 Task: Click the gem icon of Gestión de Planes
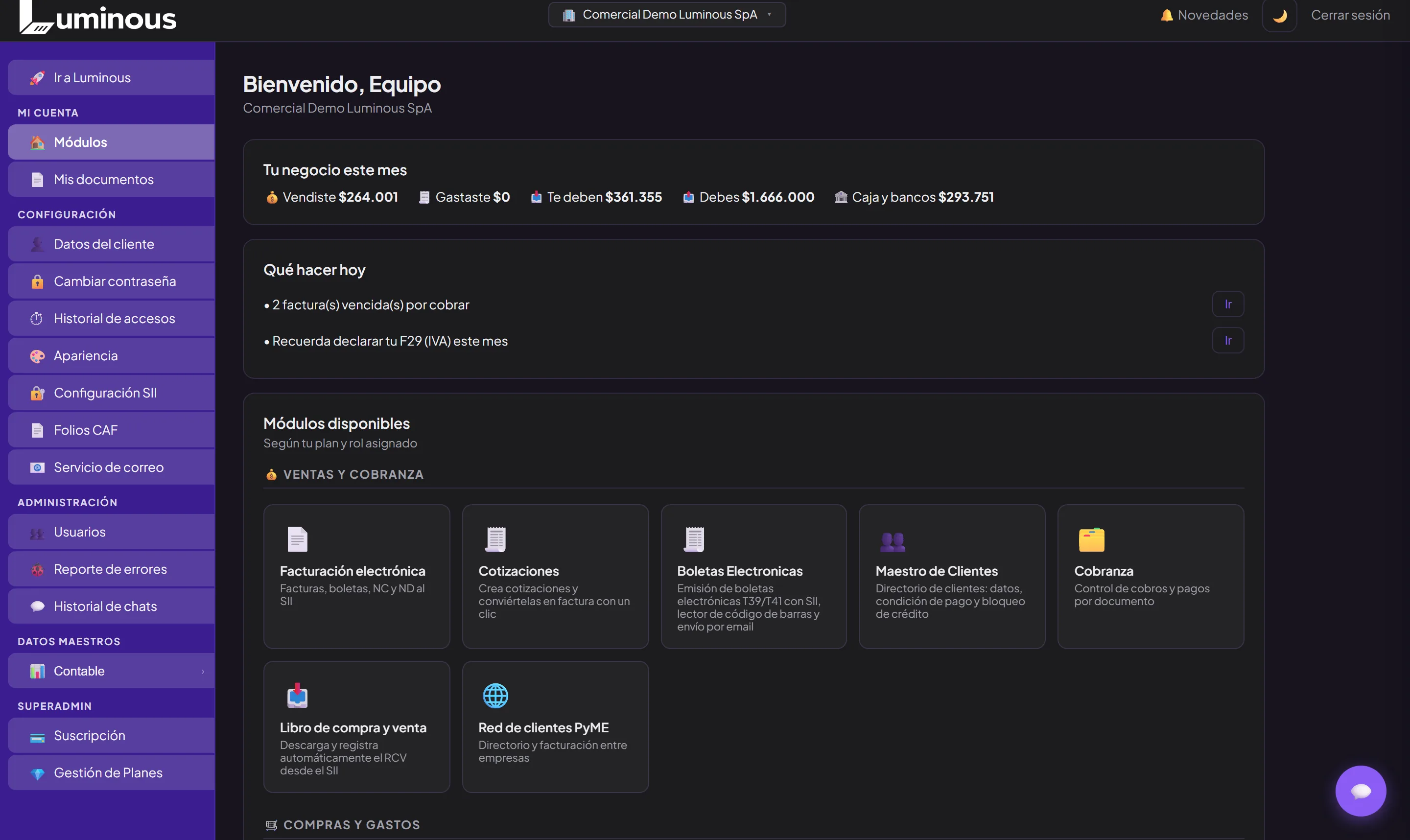point(37,773)
